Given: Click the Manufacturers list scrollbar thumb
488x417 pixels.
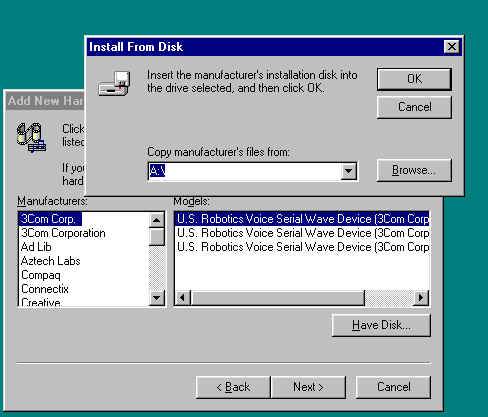Looking at the screenshot, I should click(x=156, y=236).
